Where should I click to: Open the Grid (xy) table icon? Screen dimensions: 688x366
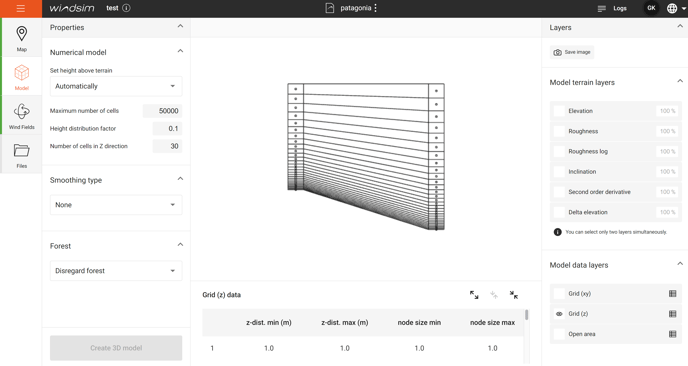(x=672, y=294)
